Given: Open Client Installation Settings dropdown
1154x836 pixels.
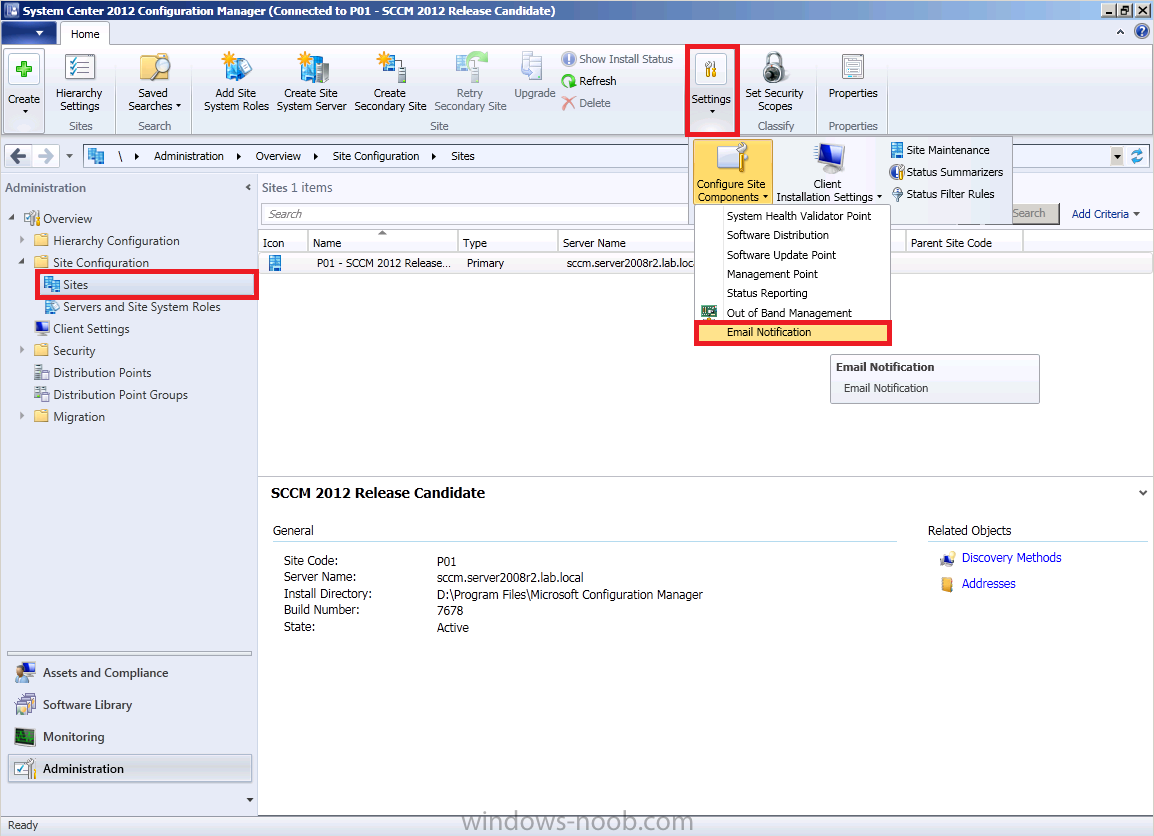Looking at the screenshot, I should (829, 172).
